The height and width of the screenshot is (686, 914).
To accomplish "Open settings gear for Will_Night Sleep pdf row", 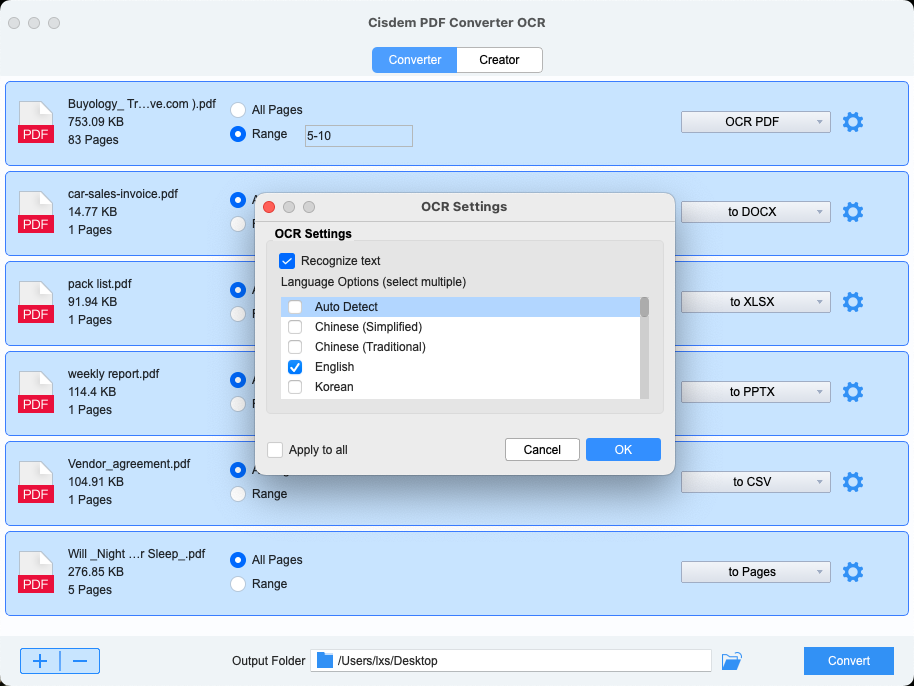I will tap(852, 572).
